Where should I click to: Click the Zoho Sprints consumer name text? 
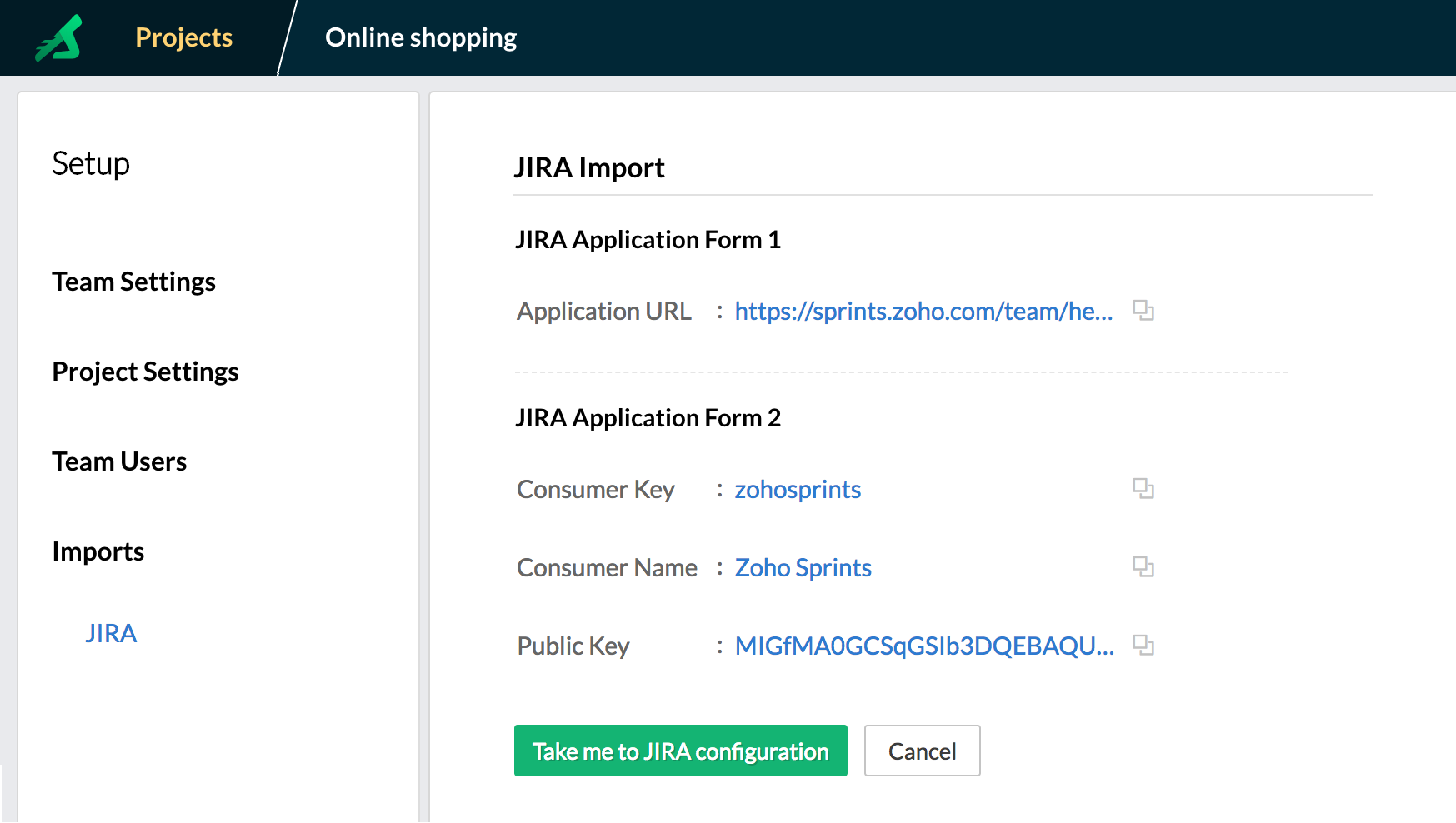[x=803, y=567]
